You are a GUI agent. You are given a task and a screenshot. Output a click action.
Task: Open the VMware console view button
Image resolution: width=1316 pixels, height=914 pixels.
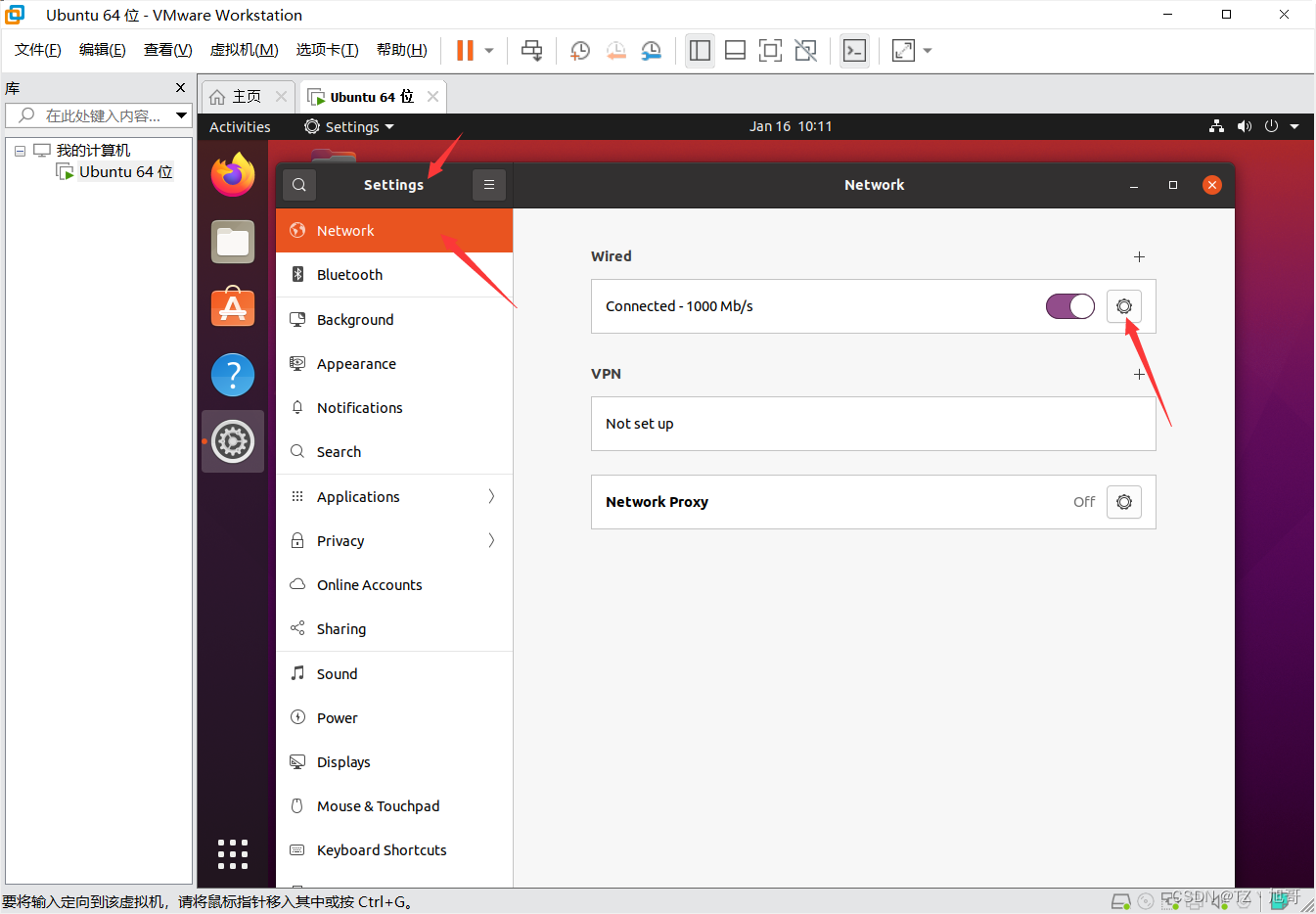click(854, 51)
